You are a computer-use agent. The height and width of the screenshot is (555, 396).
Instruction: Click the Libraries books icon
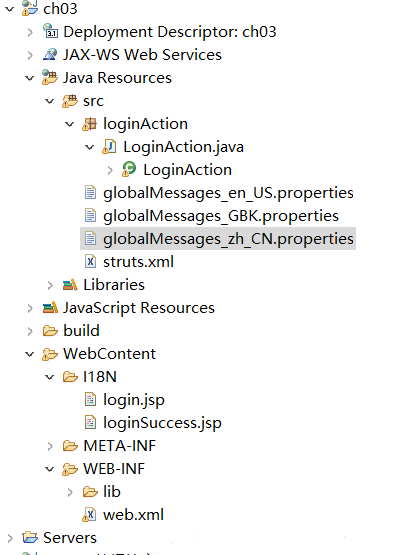coord(70,285)
